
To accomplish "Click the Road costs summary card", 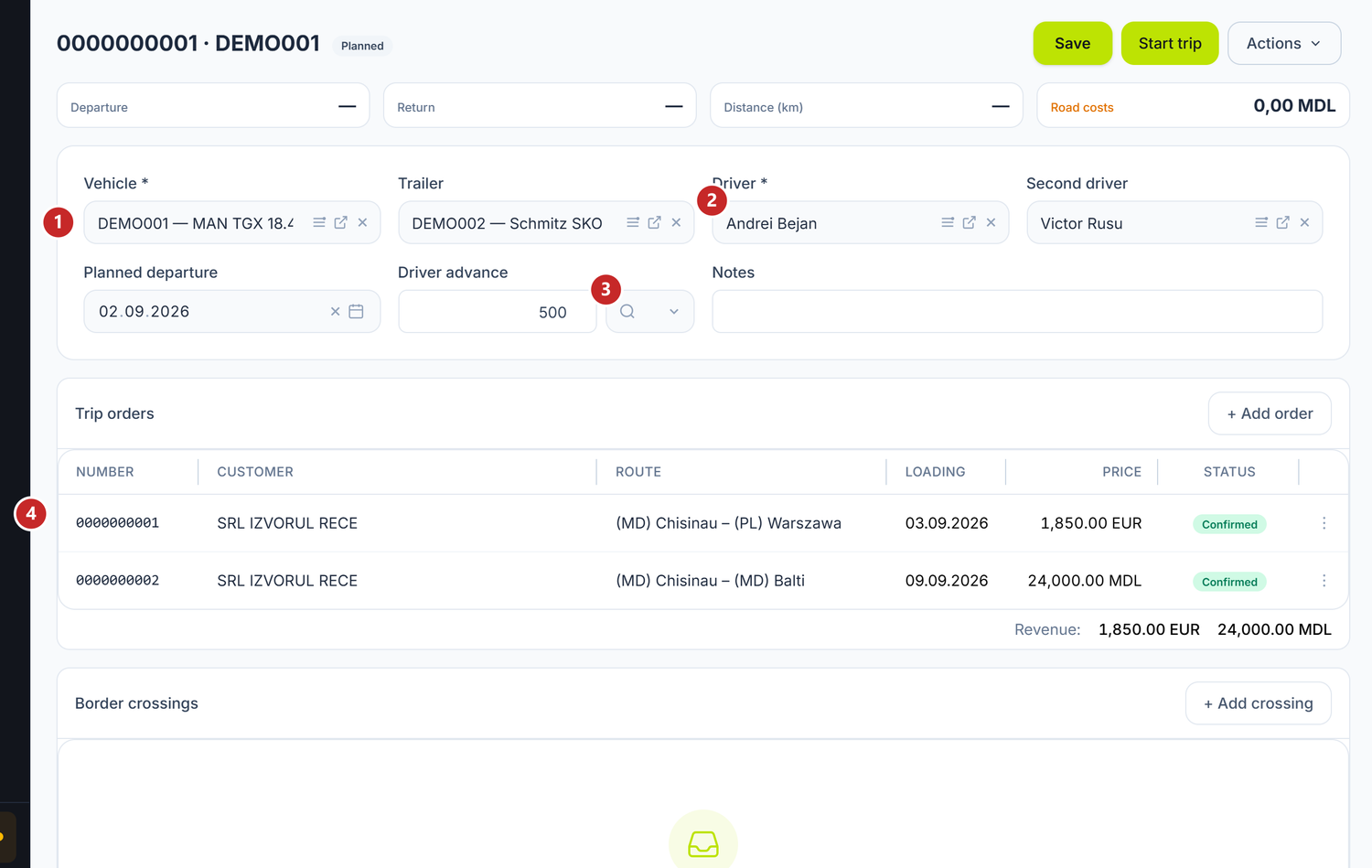I will tap(1193, 105).
